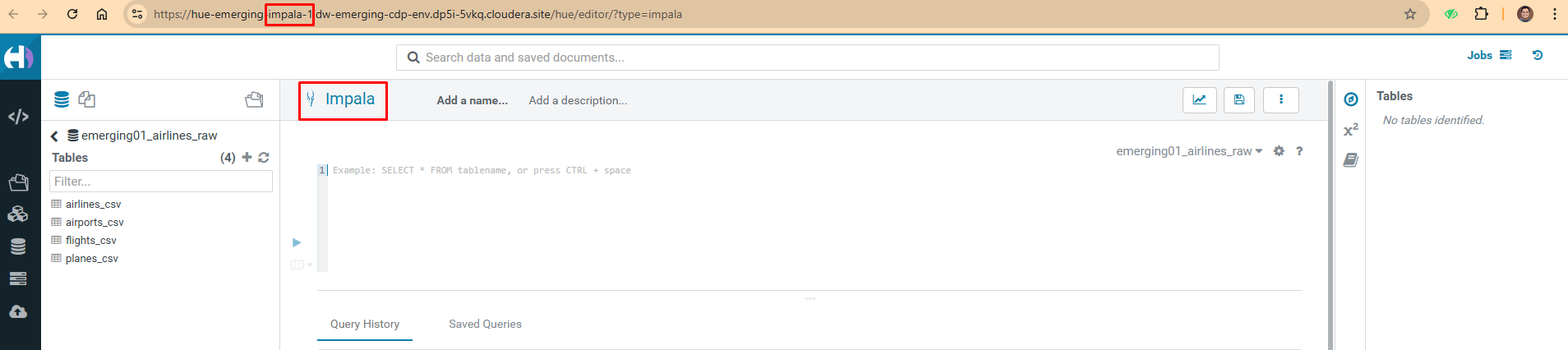The height and width of the screenshot is (350, 1568).
Task: Select the planes_csv table
Action: click(x=92, y=258)
